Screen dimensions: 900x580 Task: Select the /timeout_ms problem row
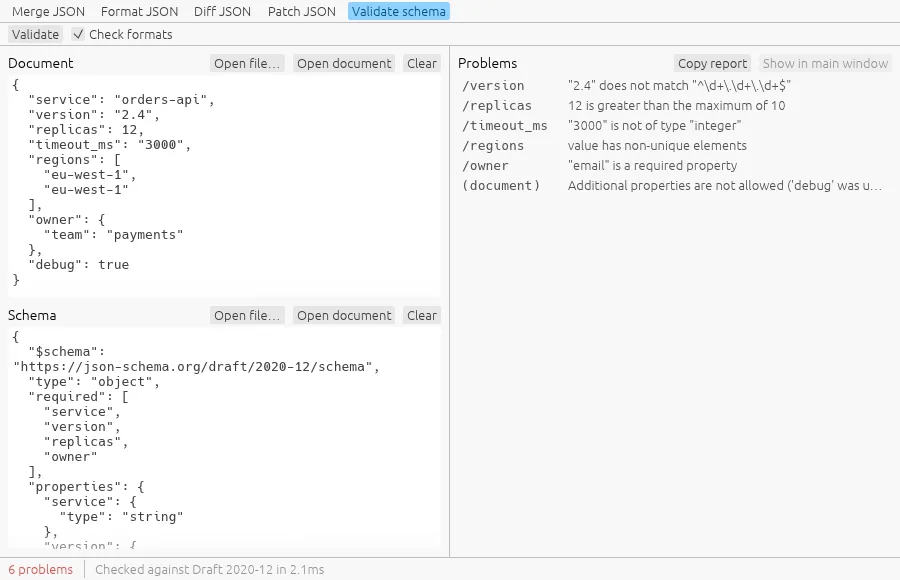(x=674, y=126)
